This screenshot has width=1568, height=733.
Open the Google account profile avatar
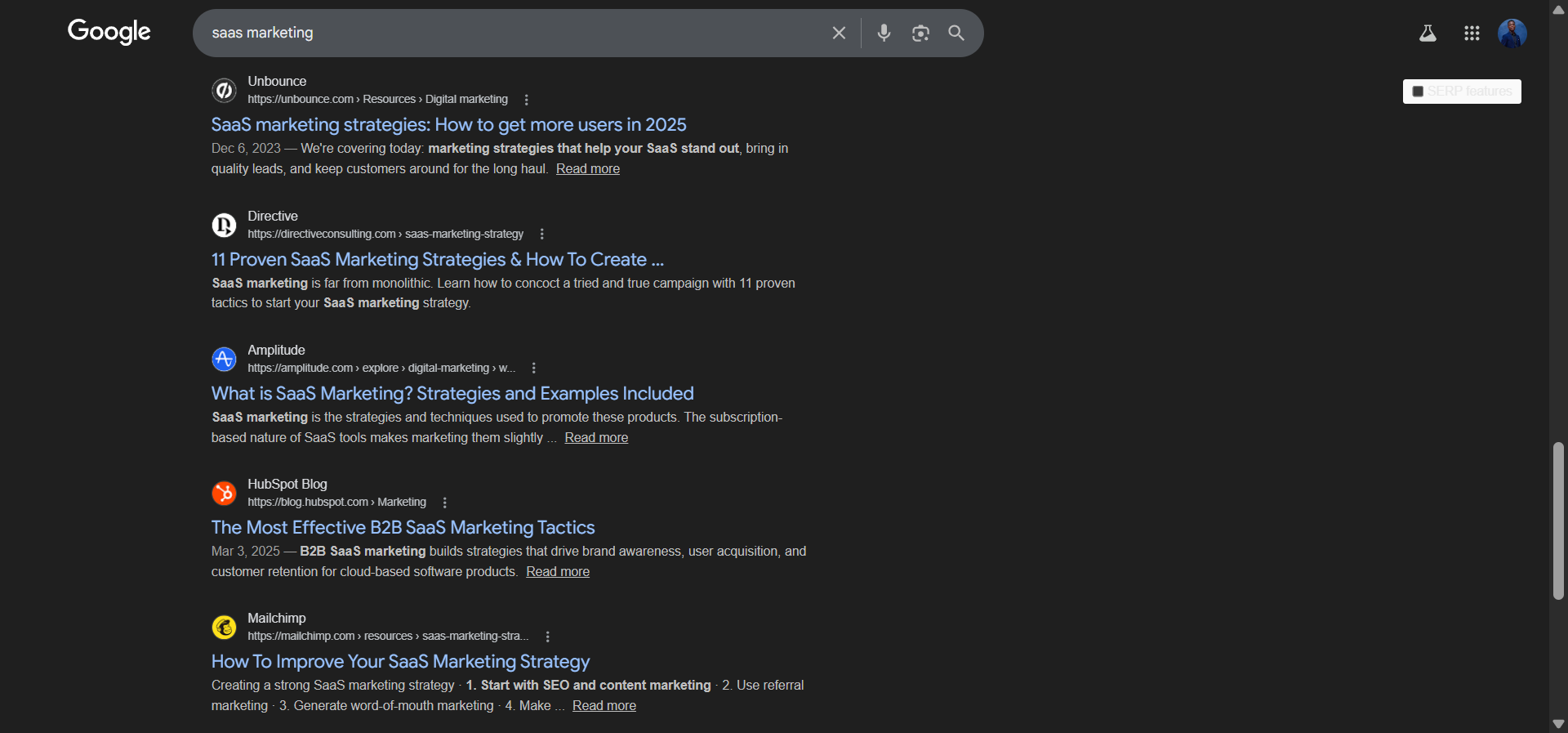pyautogui.click(x=1512, y=33)
